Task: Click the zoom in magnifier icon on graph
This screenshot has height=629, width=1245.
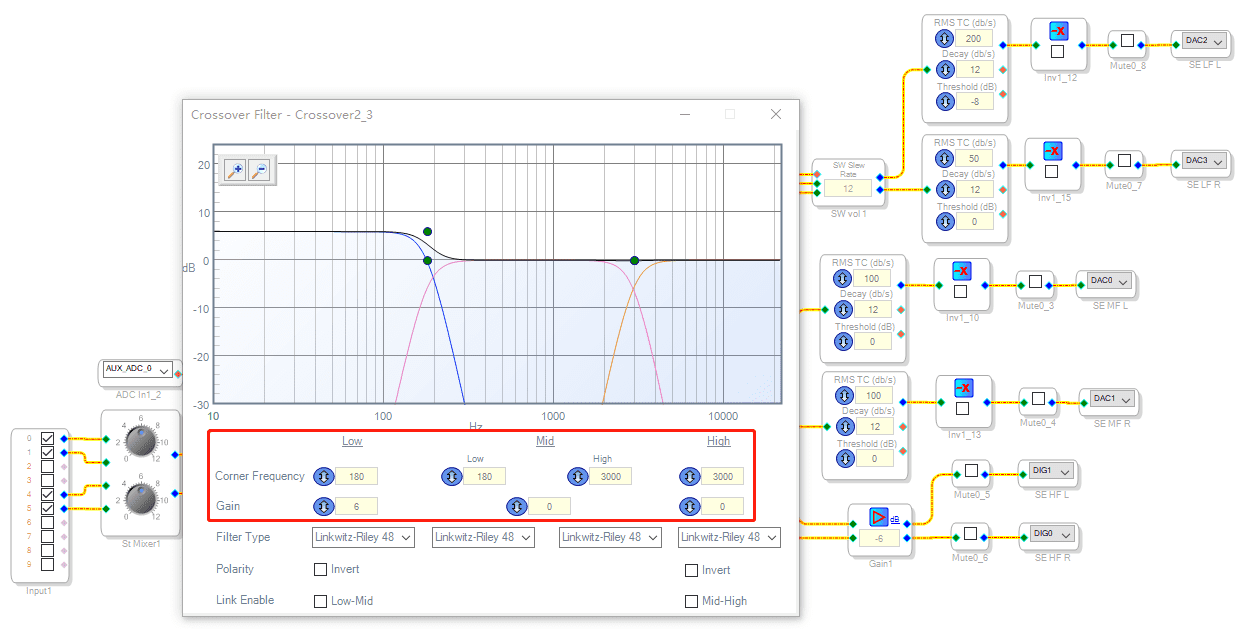Action: (x=234, y=171)
